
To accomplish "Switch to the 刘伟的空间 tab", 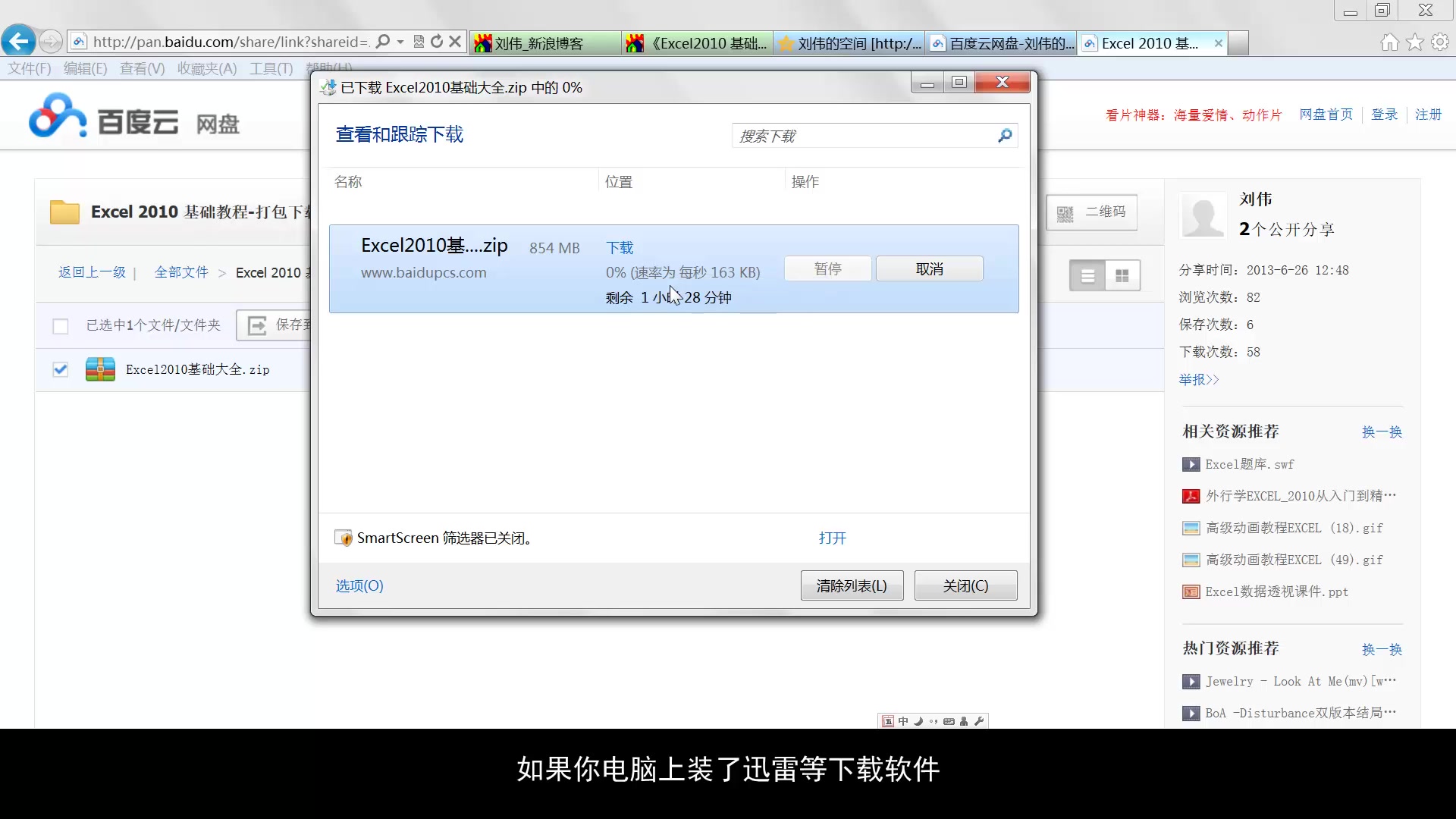I will [849, 43].
